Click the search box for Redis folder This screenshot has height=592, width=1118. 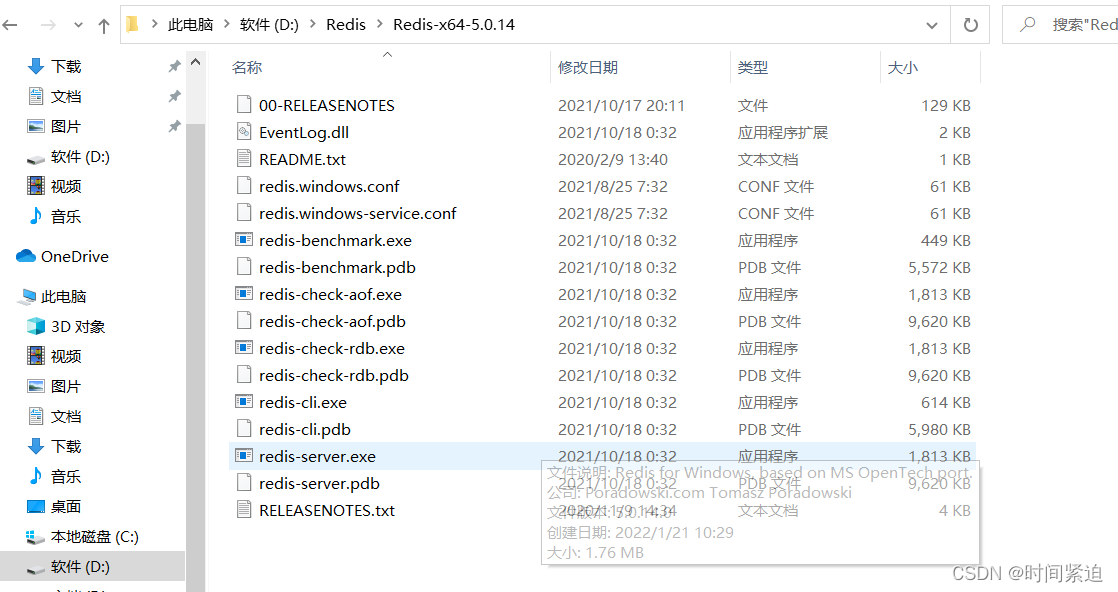click(x=1060, y=24)
